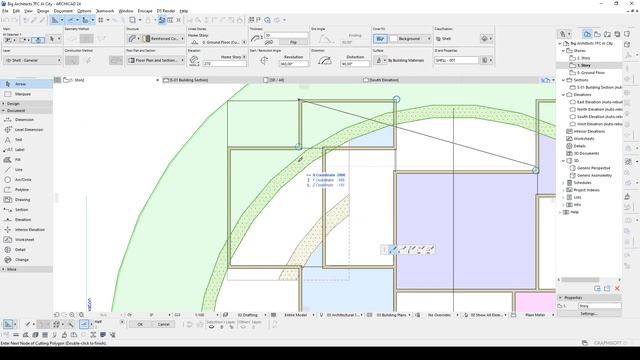Click the Cancel button in the control box
640x360 pixels.
coord(164,324)
